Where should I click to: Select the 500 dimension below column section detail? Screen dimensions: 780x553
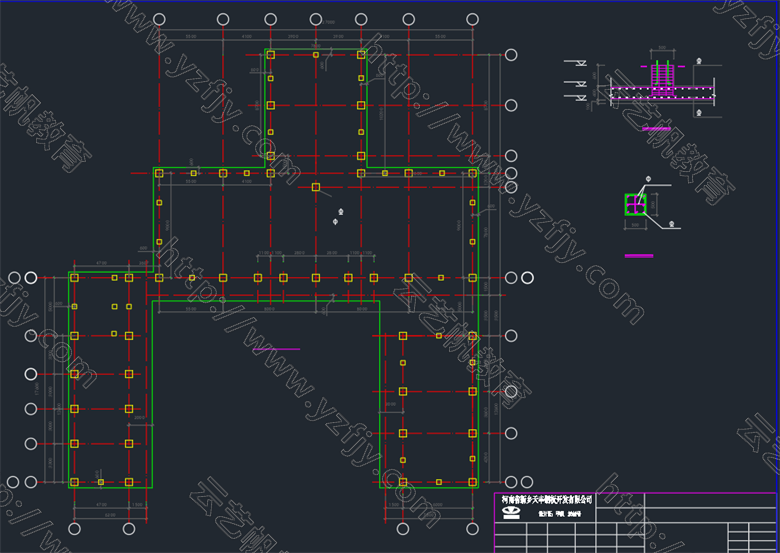point(635,225)
